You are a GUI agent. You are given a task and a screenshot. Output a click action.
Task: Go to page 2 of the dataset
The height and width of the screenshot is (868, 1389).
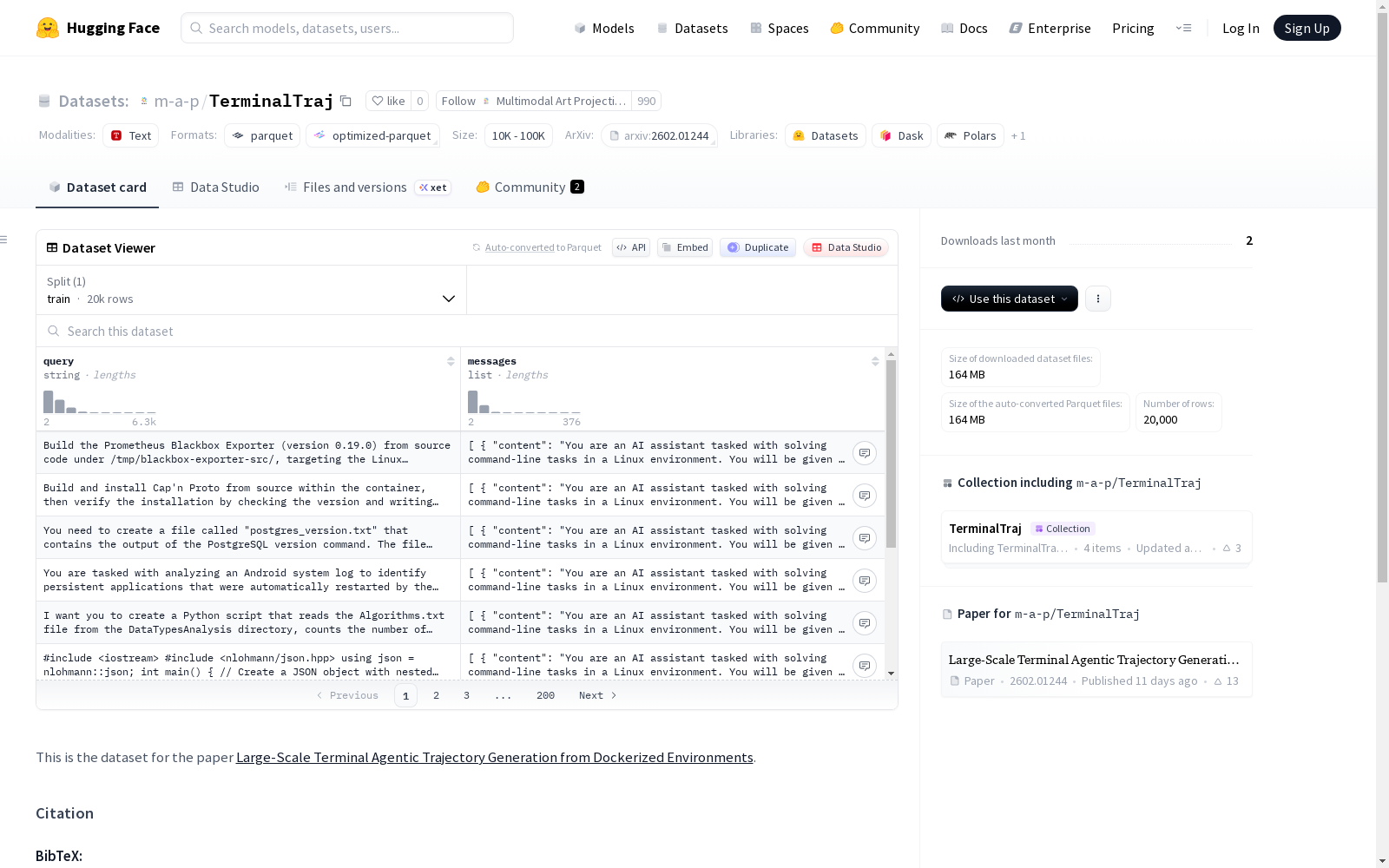tap(436, 695)
